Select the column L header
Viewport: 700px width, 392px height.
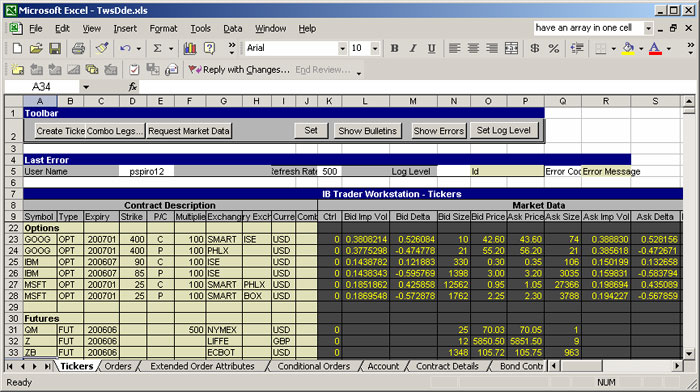[365, 101]
